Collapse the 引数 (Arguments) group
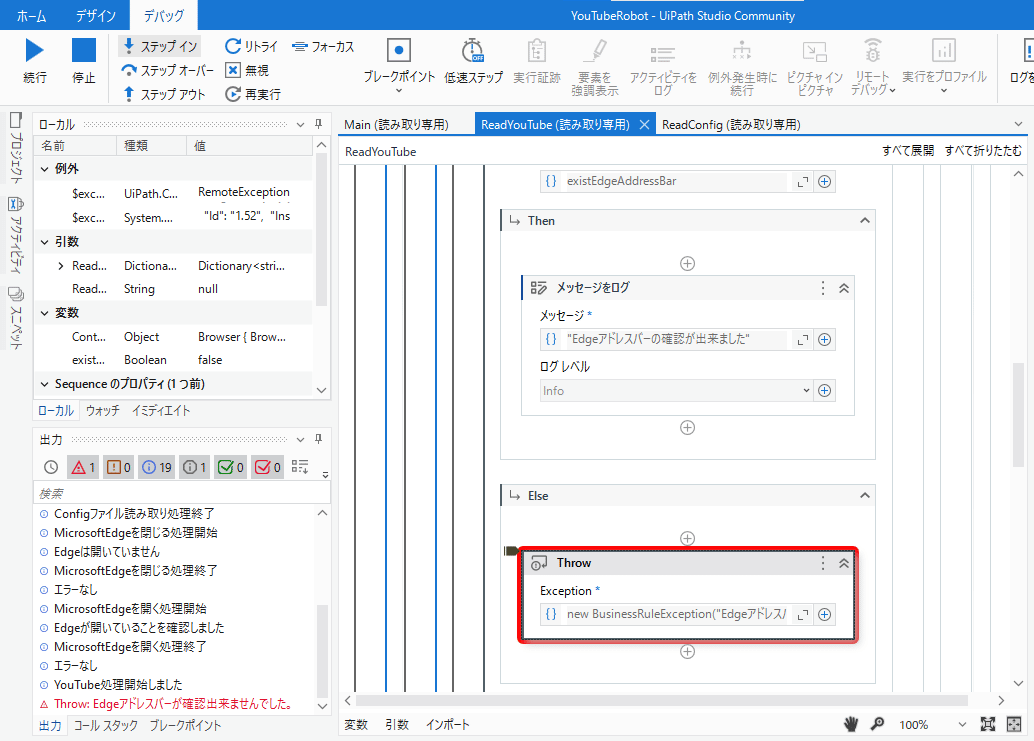 click(44, 242)
